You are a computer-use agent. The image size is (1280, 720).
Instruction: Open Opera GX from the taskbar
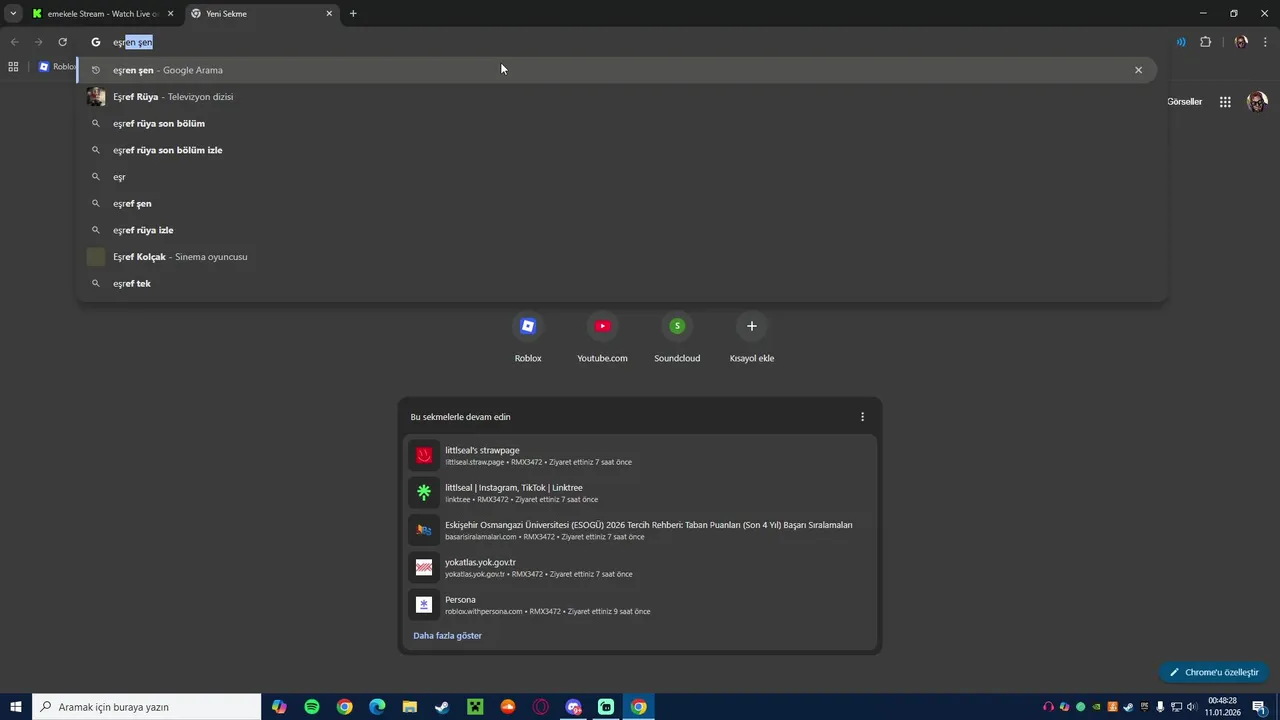point(541,707)
